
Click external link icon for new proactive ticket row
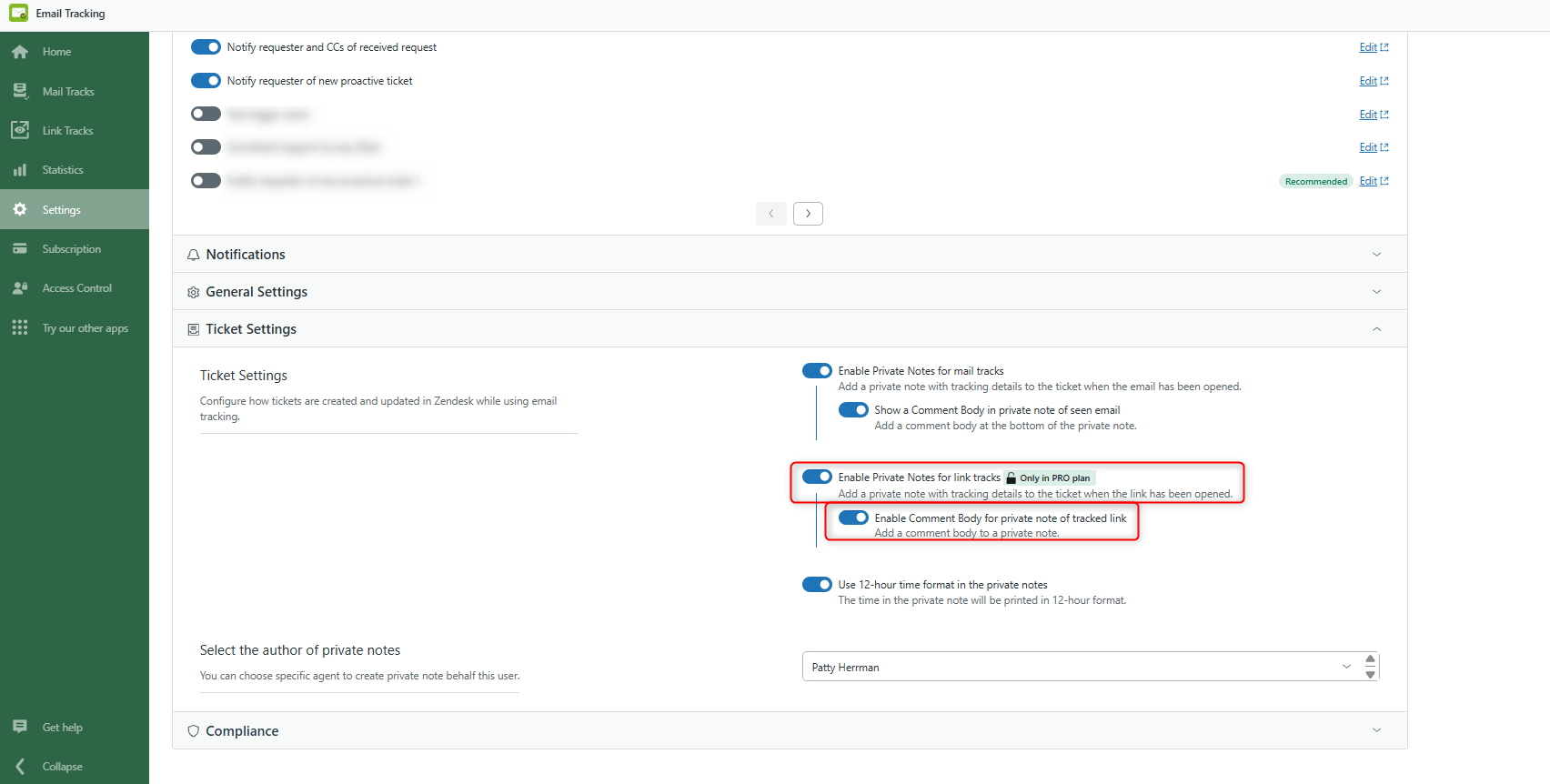(1384, 81)
